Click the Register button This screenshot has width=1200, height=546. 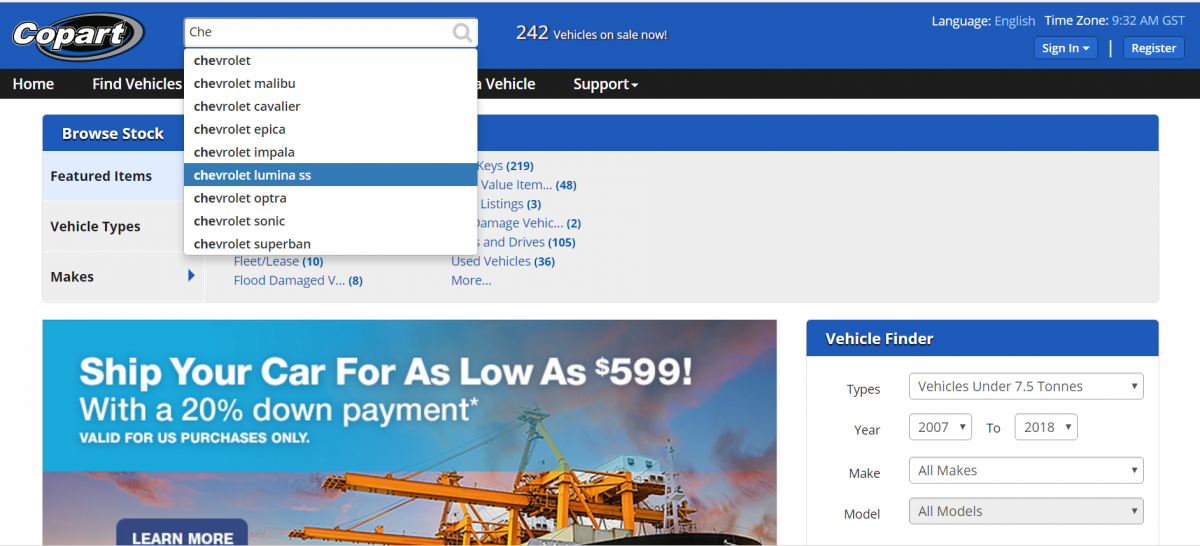pyautogui.click(x=1153, y=48)
